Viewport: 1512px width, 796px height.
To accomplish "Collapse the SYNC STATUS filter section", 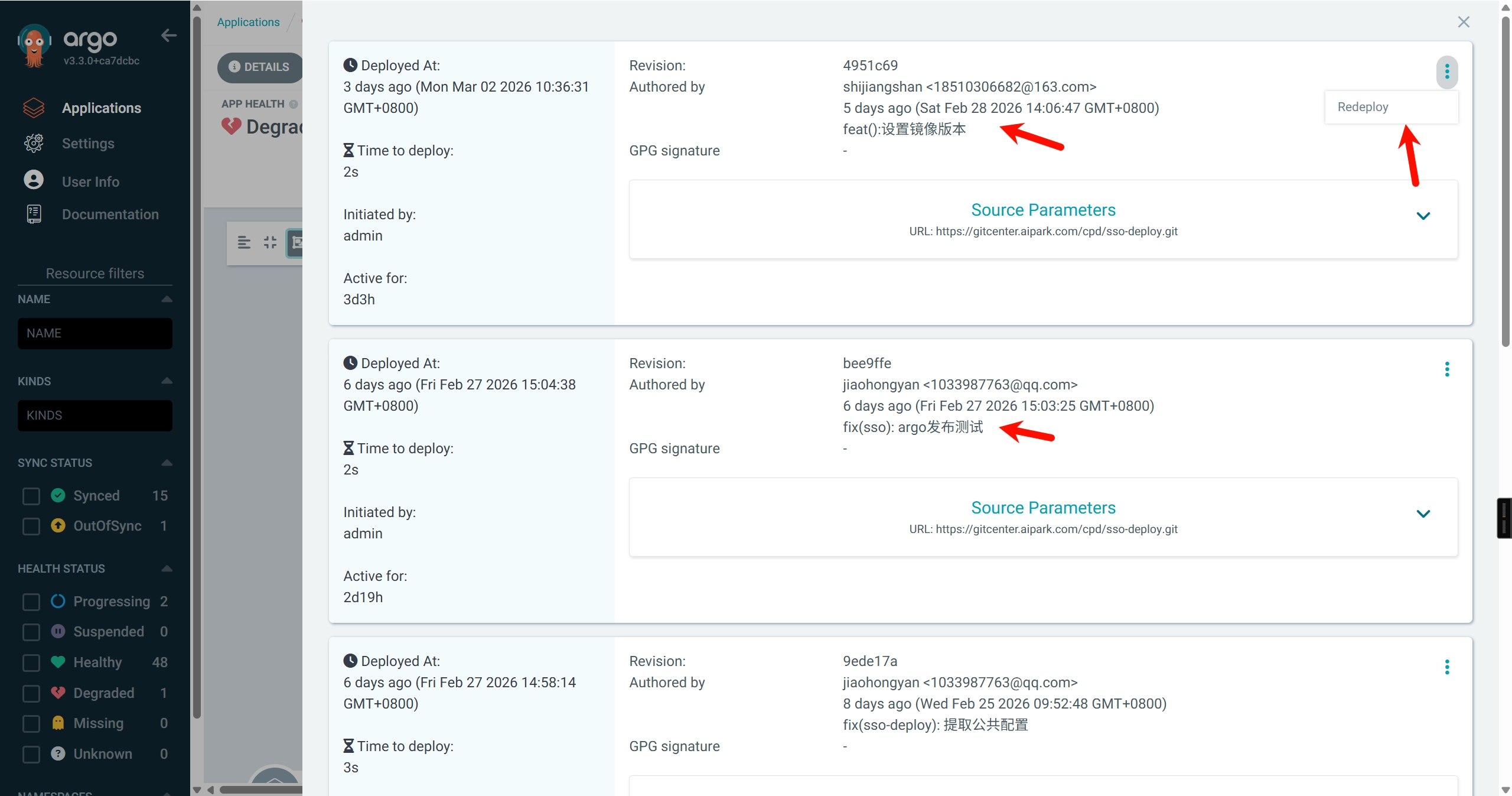I will (x=167, y=463).
